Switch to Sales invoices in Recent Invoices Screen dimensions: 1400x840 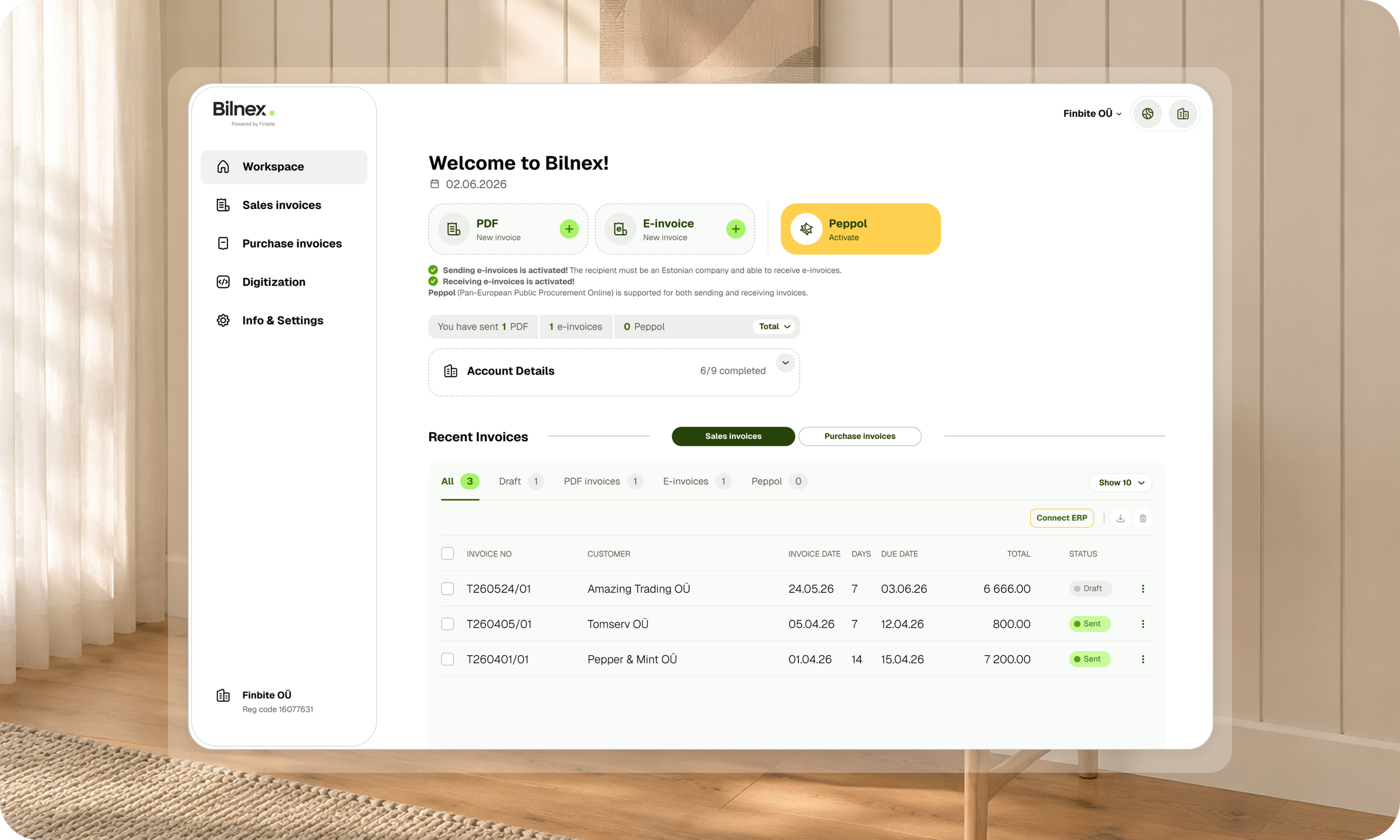(733, 436)
